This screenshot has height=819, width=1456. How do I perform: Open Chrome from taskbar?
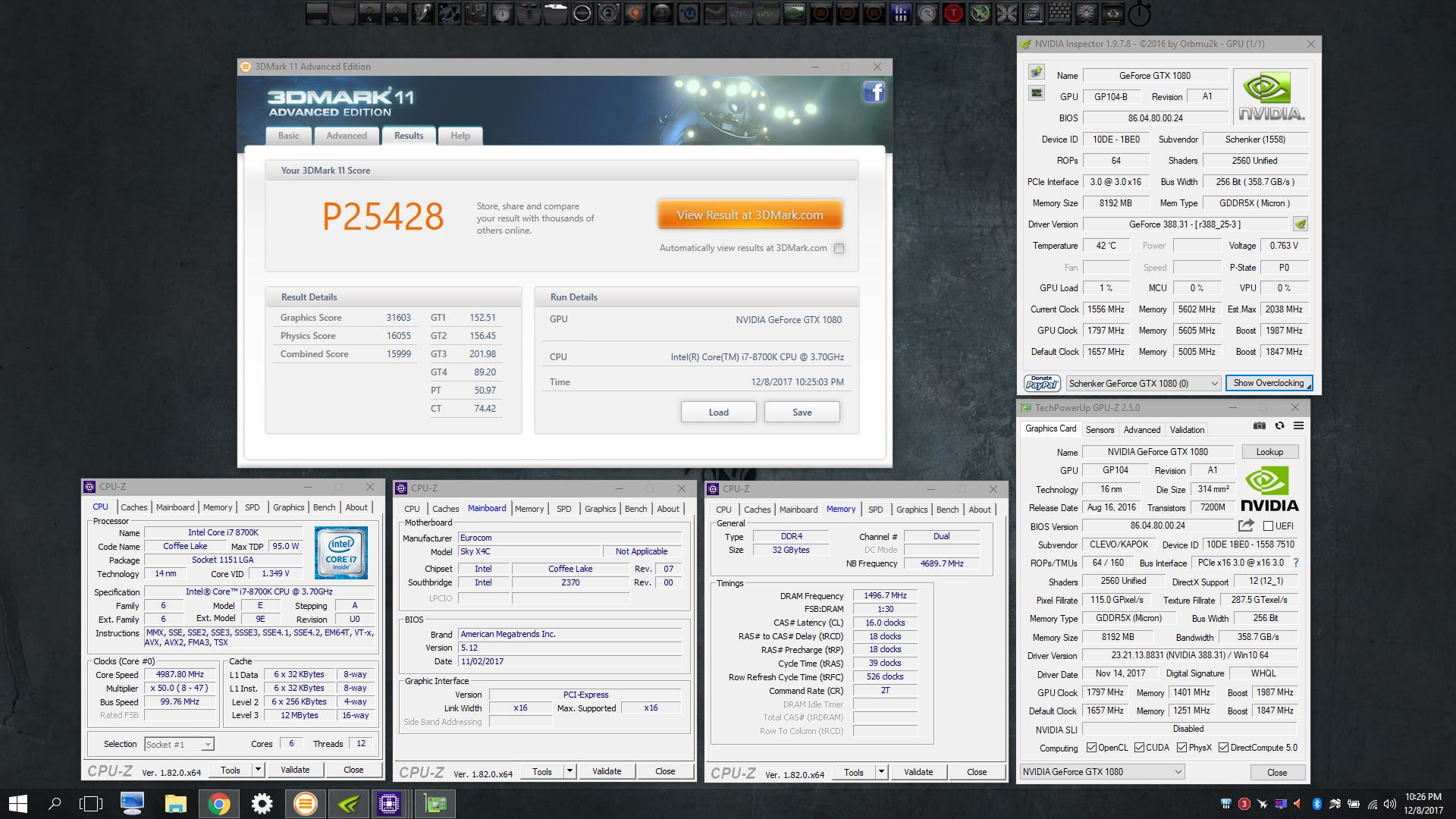218,804
